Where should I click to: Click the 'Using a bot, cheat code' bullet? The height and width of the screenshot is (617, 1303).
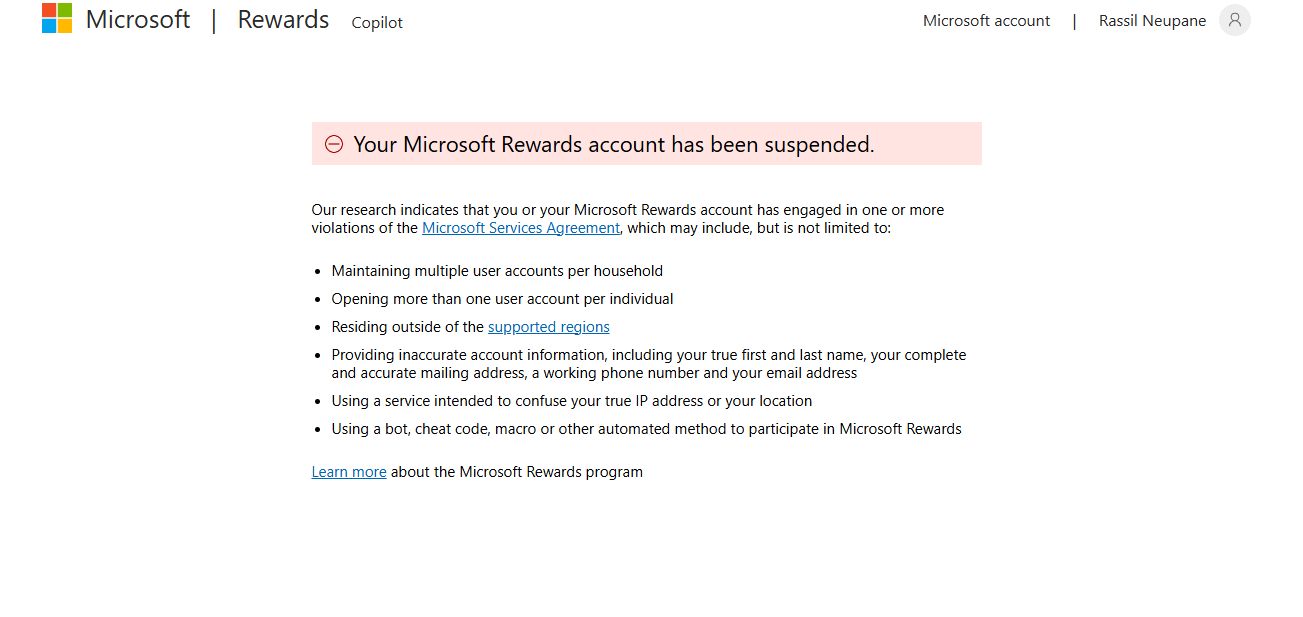pos(646,429)
